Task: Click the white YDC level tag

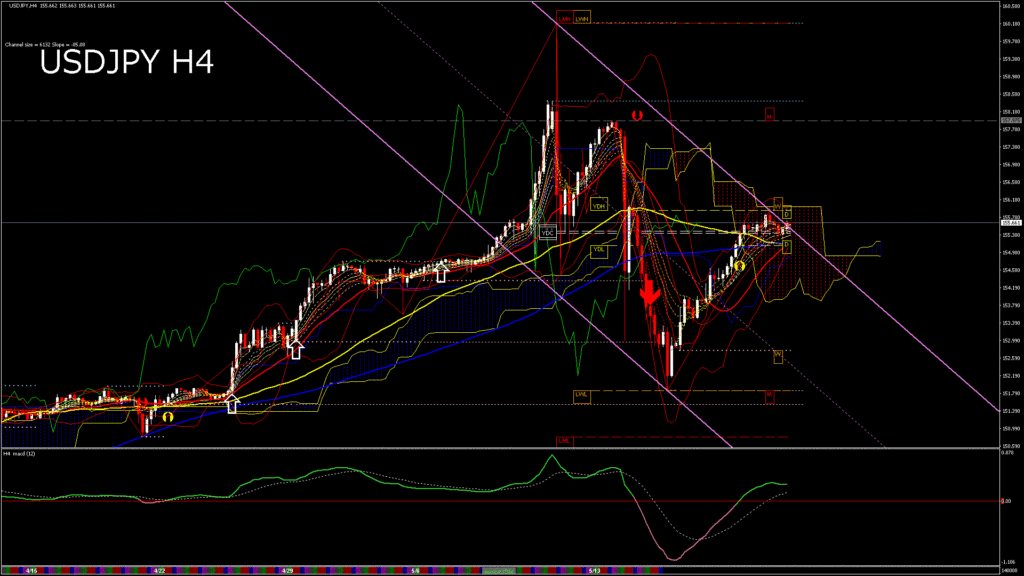Action: (x=547, y=232)
